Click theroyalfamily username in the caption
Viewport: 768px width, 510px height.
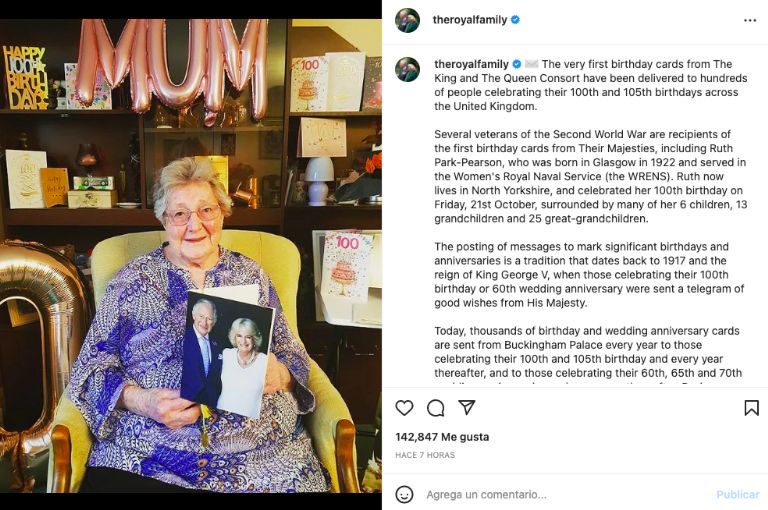tap(471, 64)
